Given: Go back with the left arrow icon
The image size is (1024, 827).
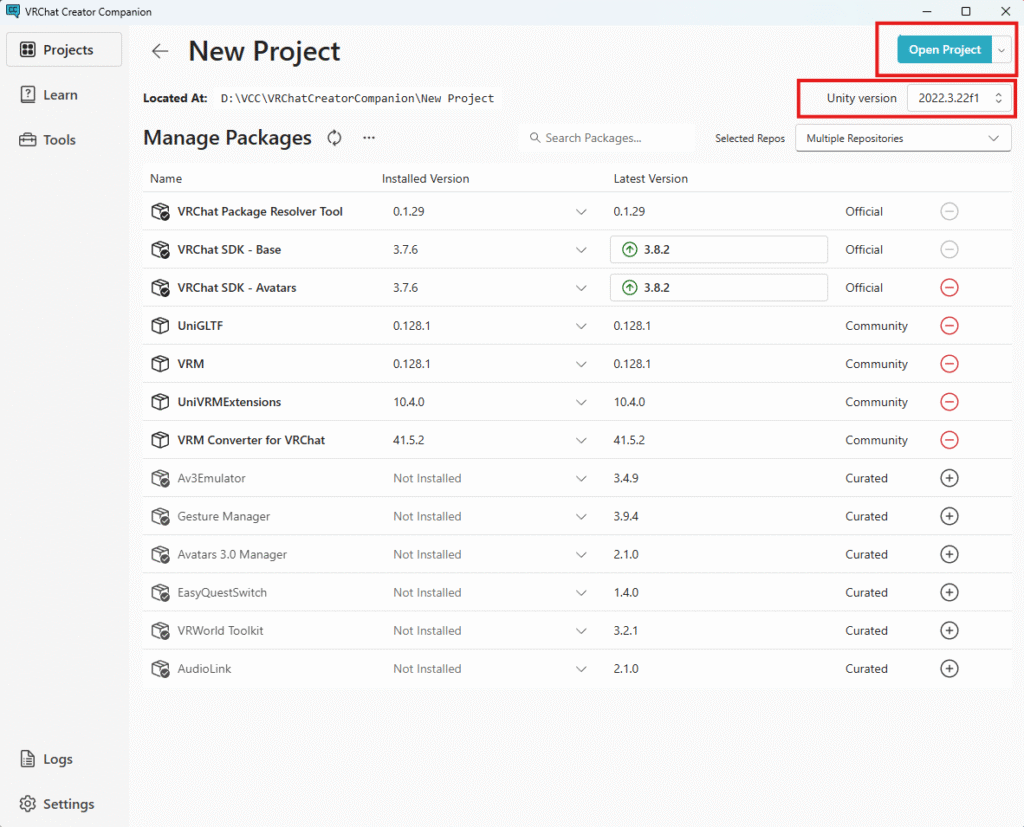Looking at the screenshot, I should pos(160,51).
